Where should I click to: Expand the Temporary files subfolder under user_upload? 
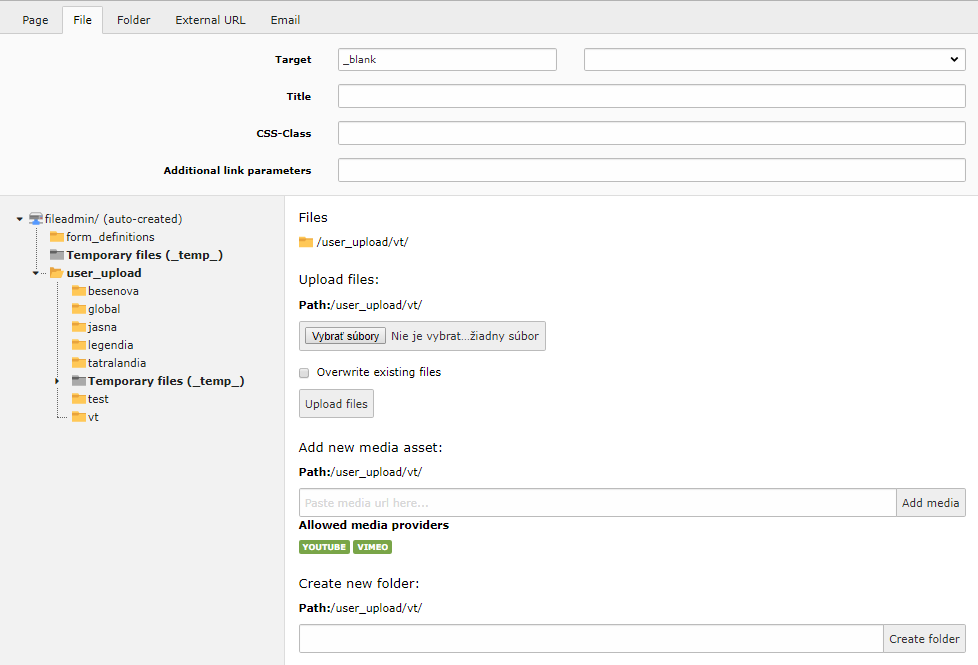pyautogui.click(x=57, y=381)
